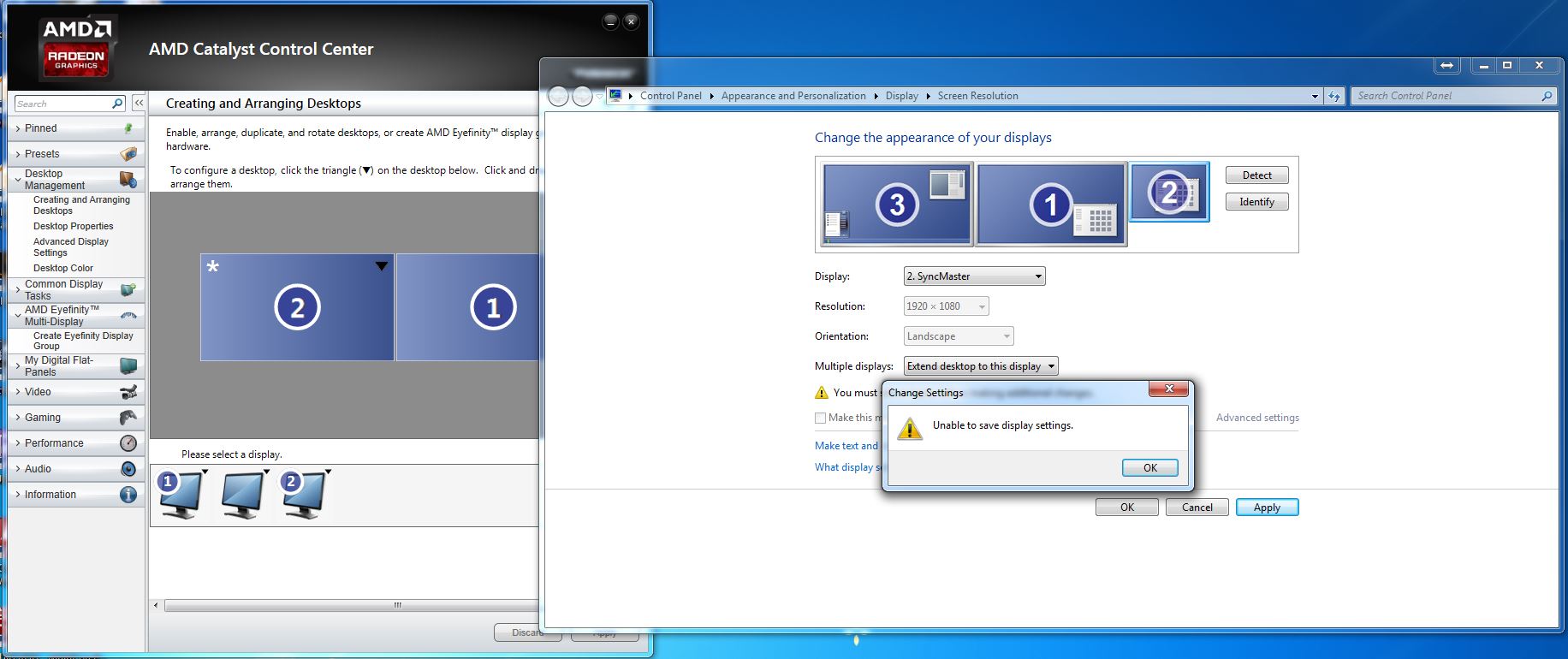Select display 2 monitor icon in Catalyst

pos(304,495)
